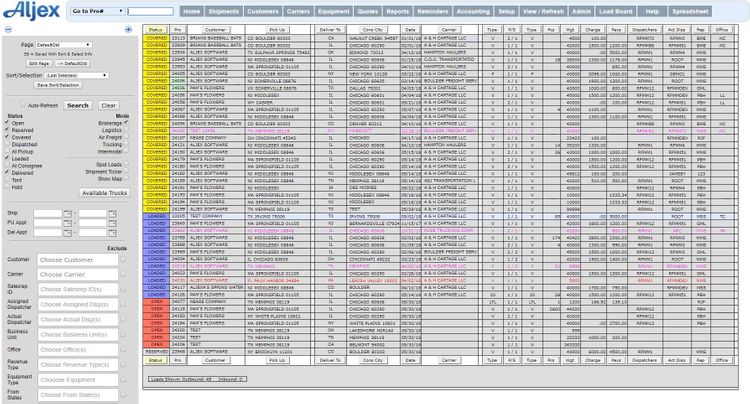Enable the Show Map checkbox
This screenshot has width=750, height=404.
coord(126,178)
